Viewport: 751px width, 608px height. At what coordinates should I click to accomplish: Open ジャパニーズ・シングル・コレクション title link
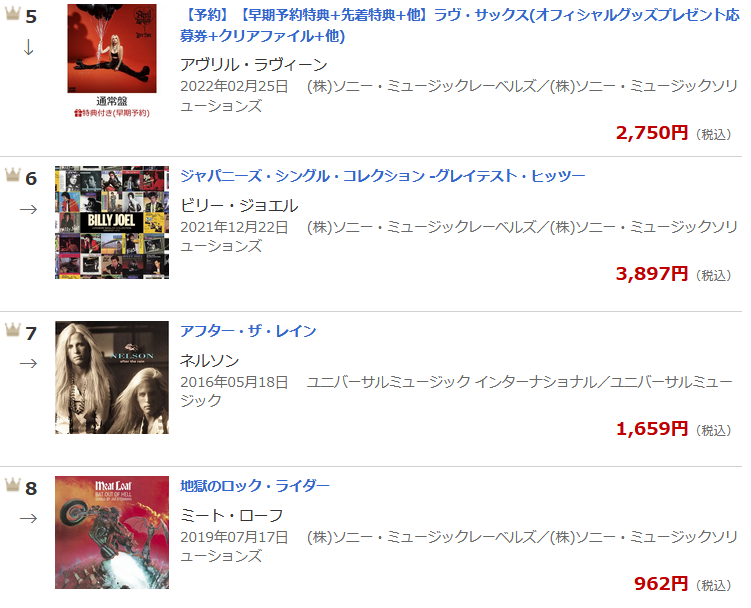(383, 176)
